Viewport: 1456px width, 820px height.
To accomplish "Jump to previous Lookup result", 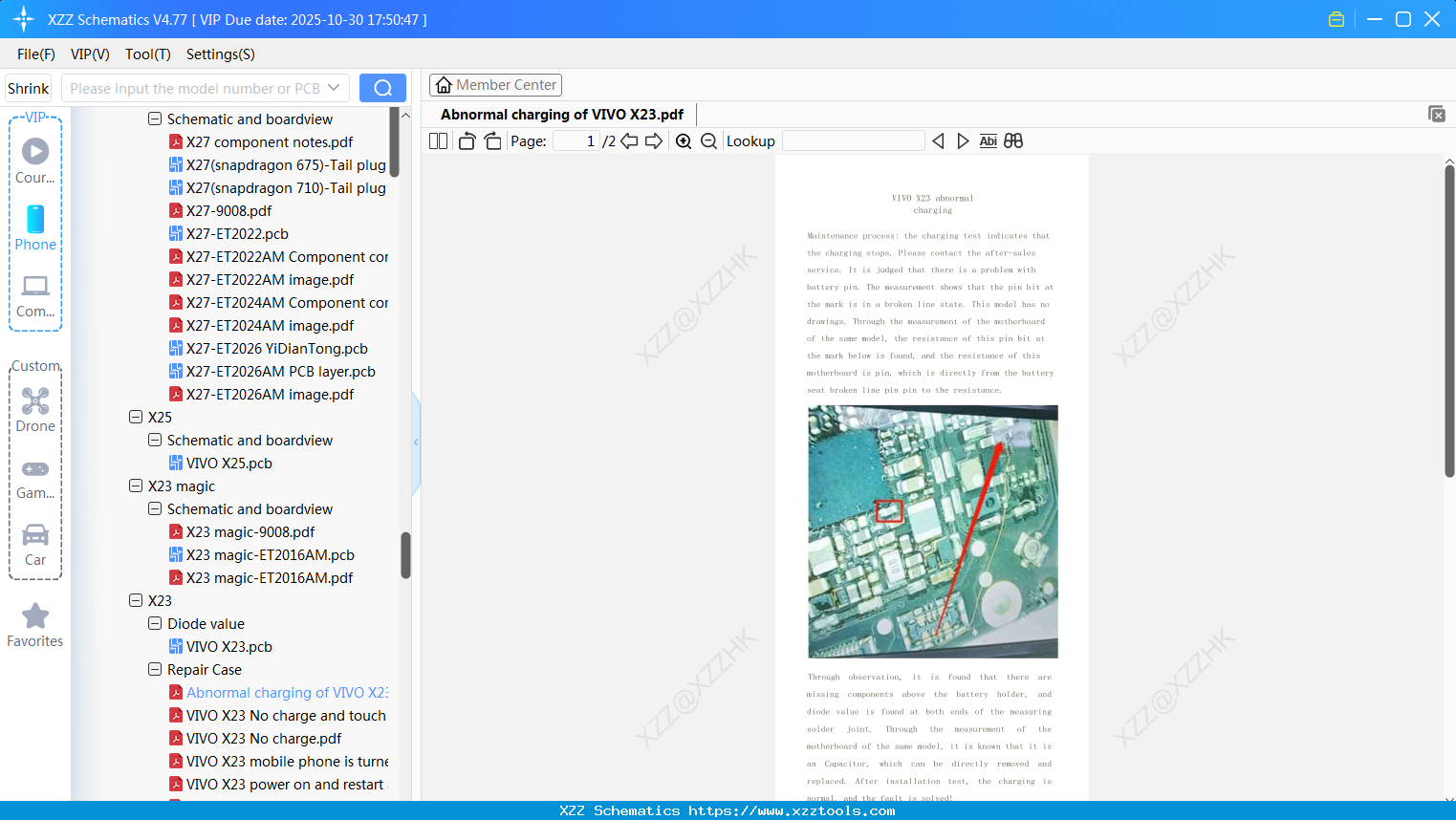I will click(x=938, y=141).
